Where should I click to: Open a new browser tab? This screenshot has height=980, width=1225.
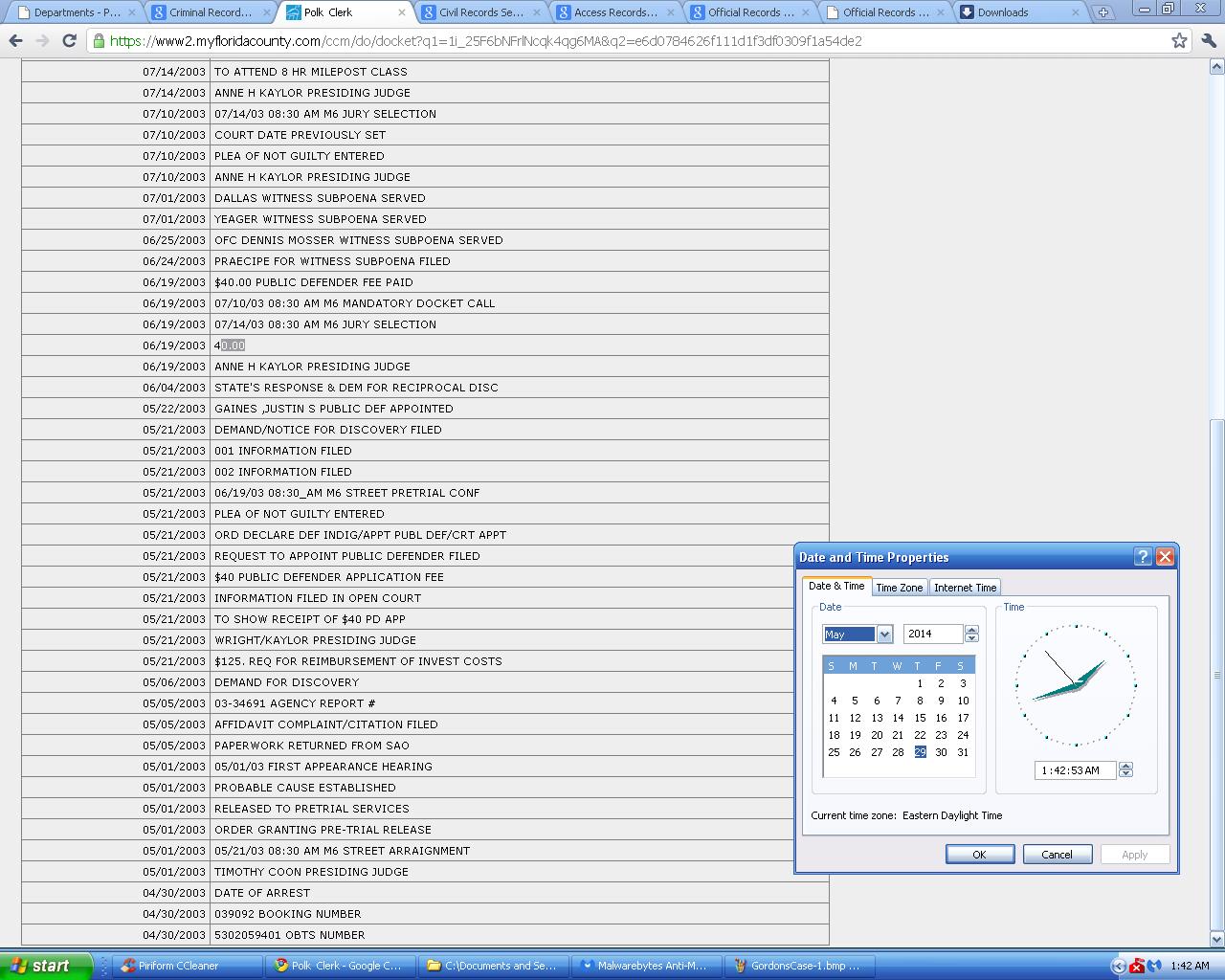tap(1103, 12)
